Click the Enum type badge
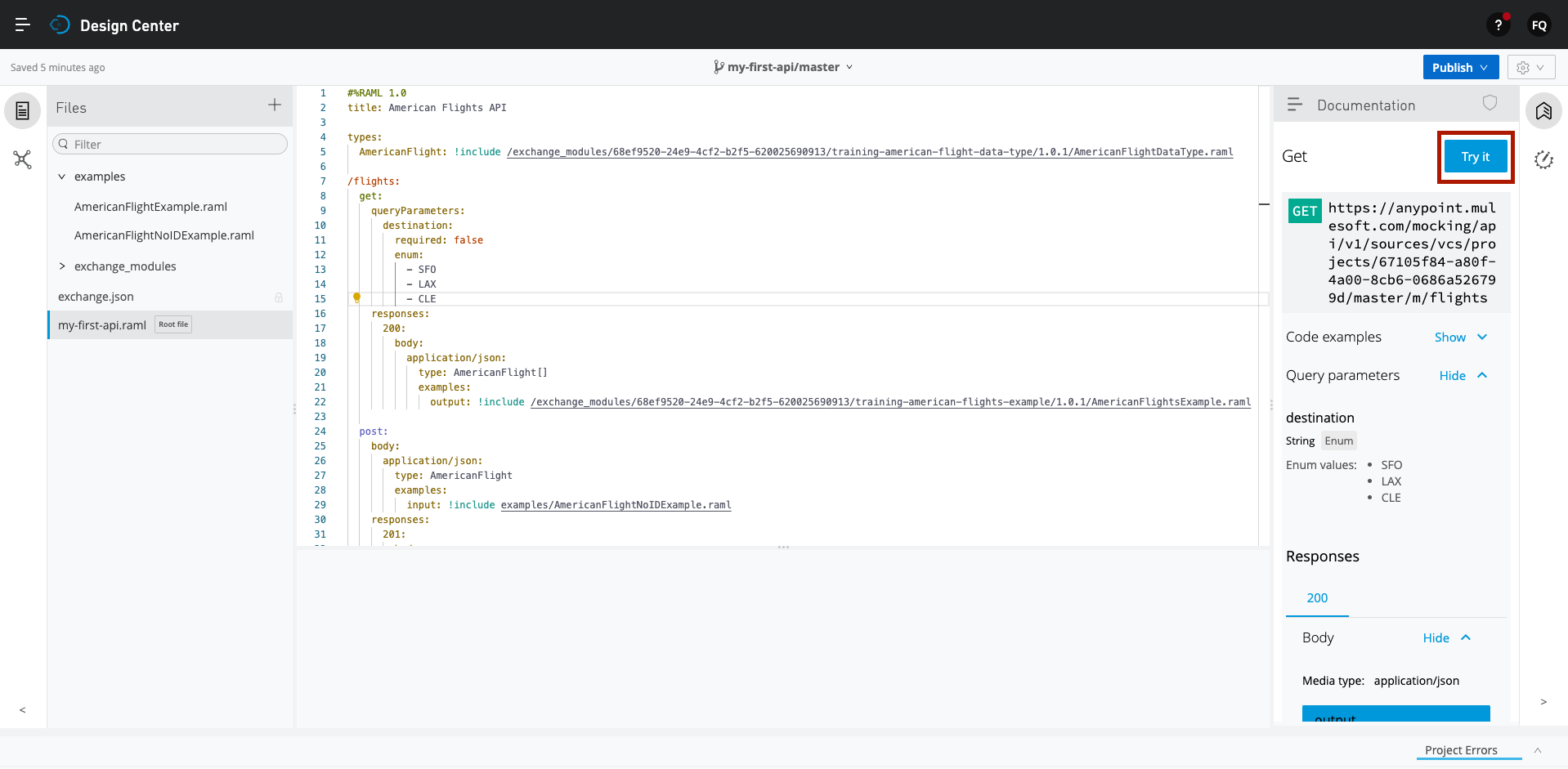Screen dimensions: 1568x769 coord(1338,441)
